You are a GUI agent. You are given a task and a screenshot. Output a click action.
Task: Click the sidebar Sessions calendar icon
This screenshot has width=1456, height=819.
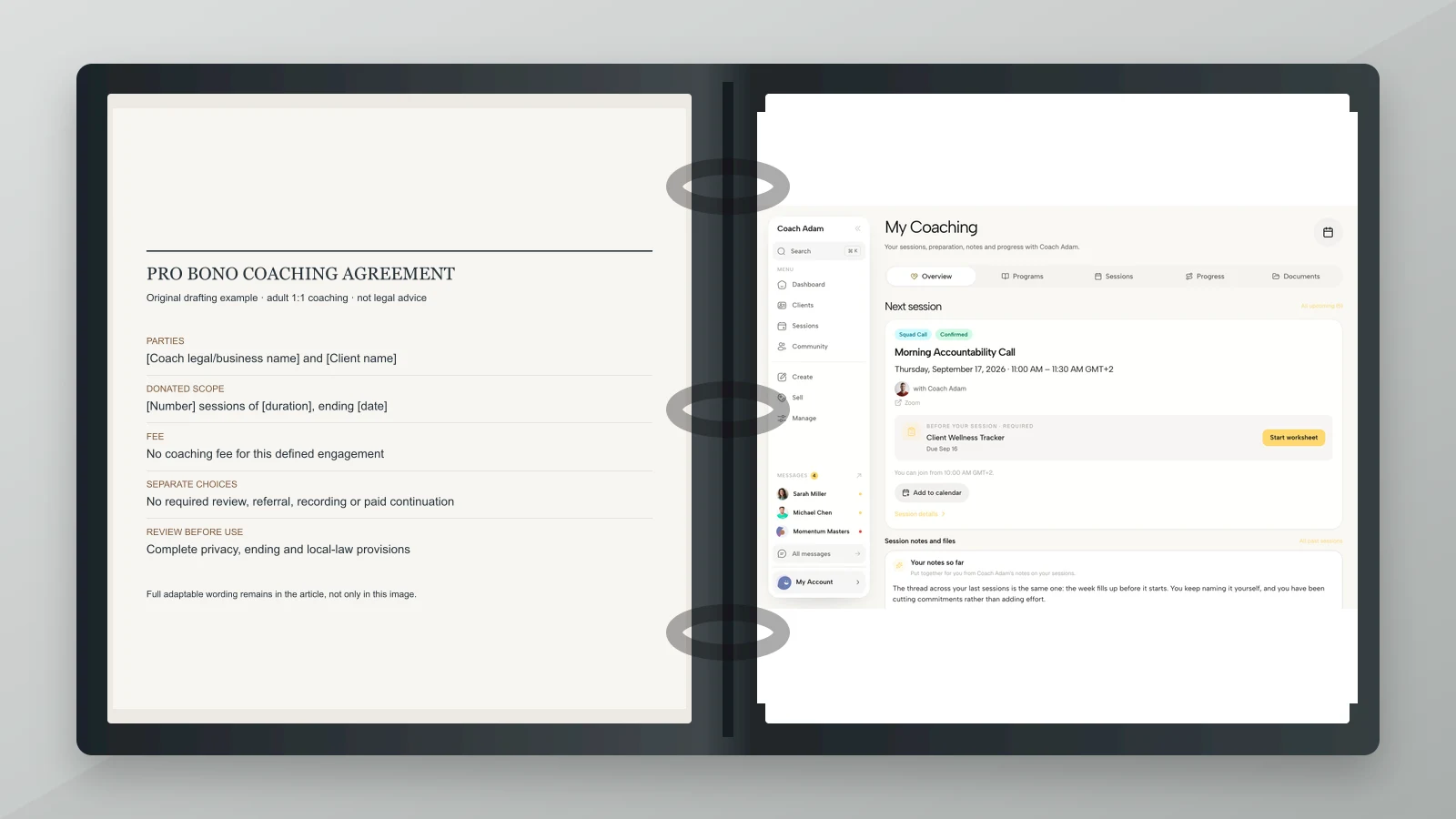[x=782, y=326]
